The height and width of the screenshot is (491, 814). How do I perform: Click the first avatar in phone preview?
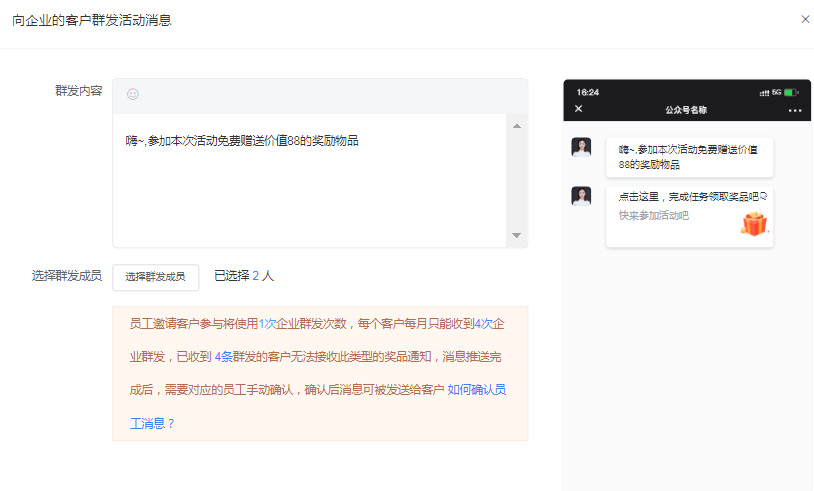581,147
